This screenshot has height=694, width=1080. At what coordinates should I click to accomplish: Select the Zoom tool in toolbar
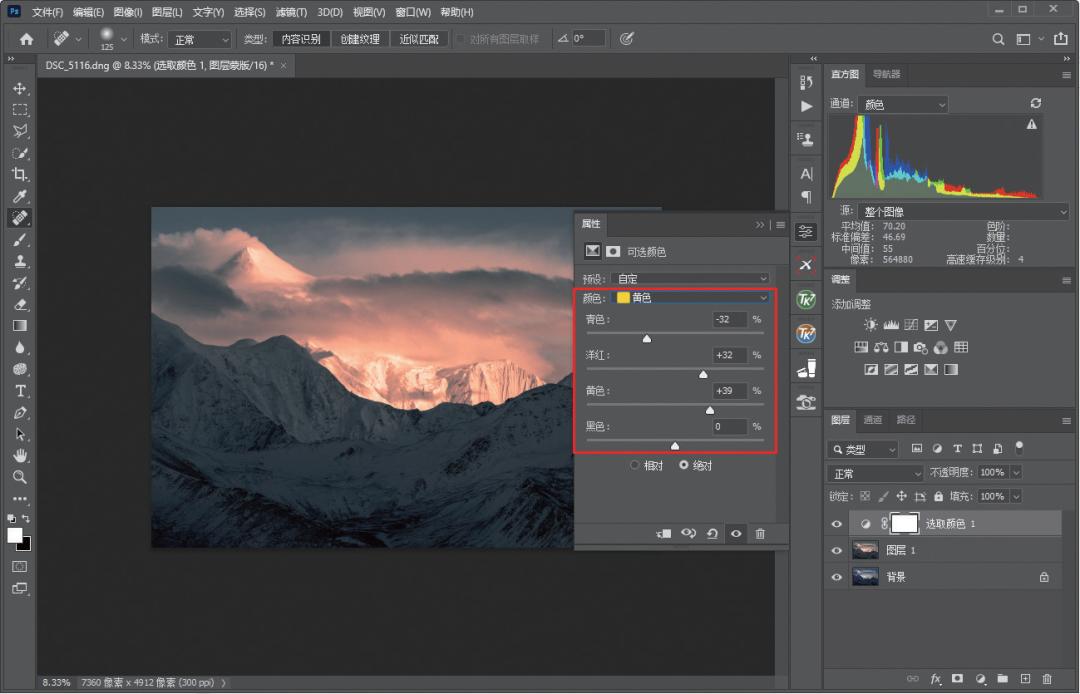[x=19, y=477]
